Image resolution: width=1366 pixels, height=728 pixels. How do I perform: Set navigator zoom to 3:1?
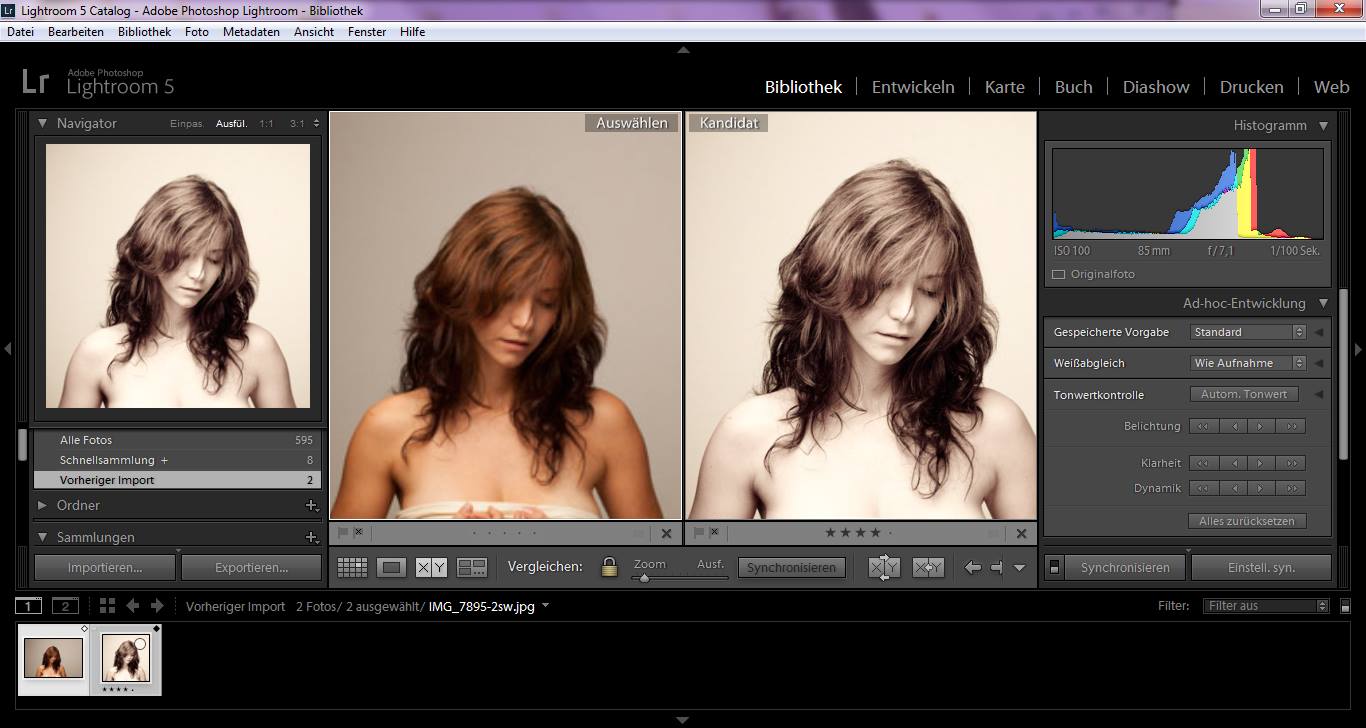(297, 124)
